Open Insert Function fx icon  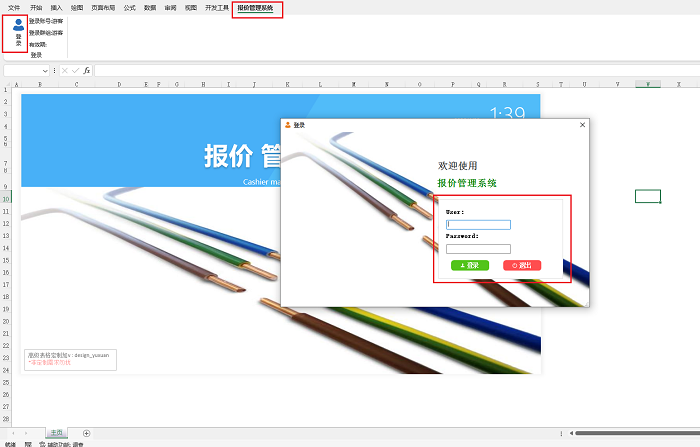pyautogui.click(x=87, y=71)
